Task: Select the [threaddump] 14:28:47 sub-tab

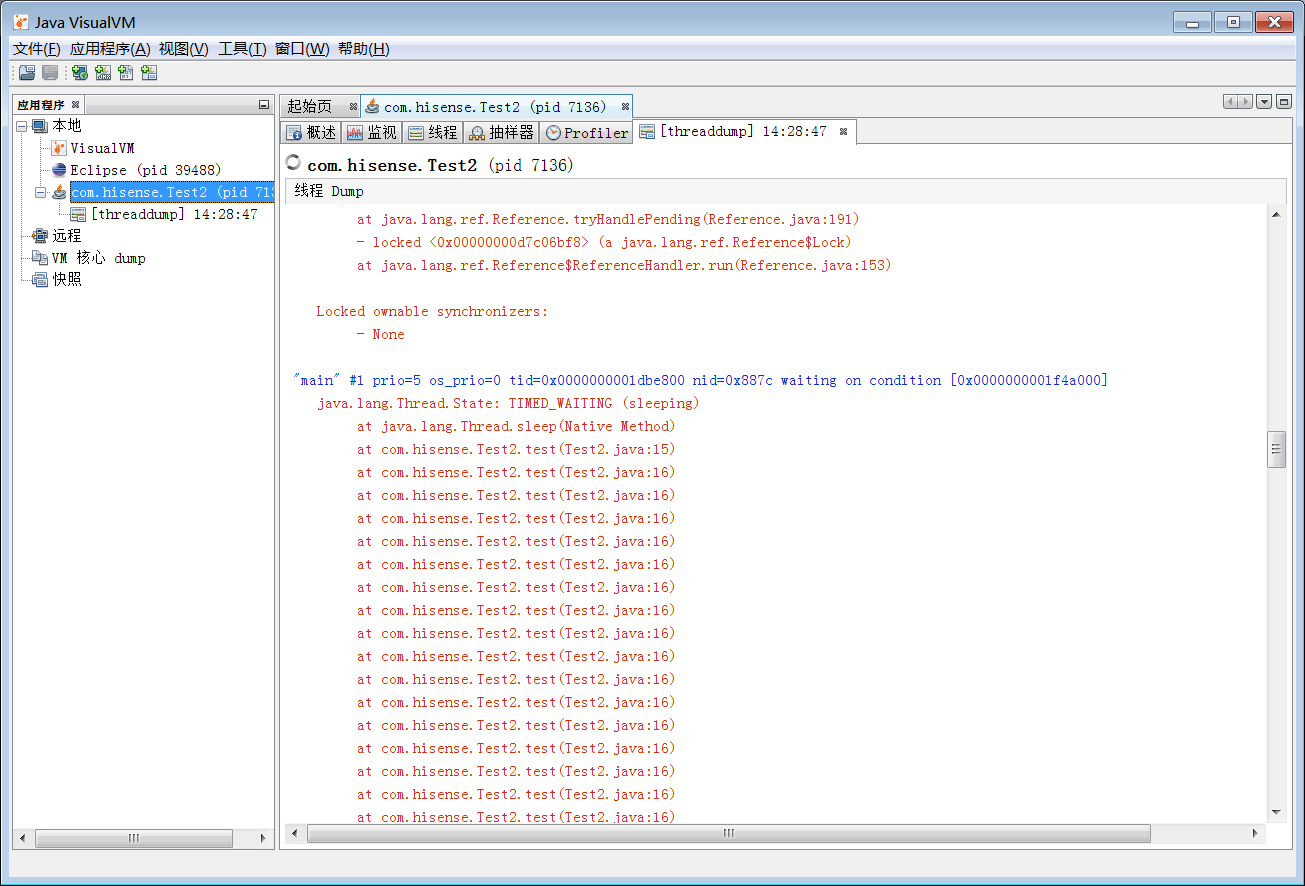Action: click(x=743, y=131)
